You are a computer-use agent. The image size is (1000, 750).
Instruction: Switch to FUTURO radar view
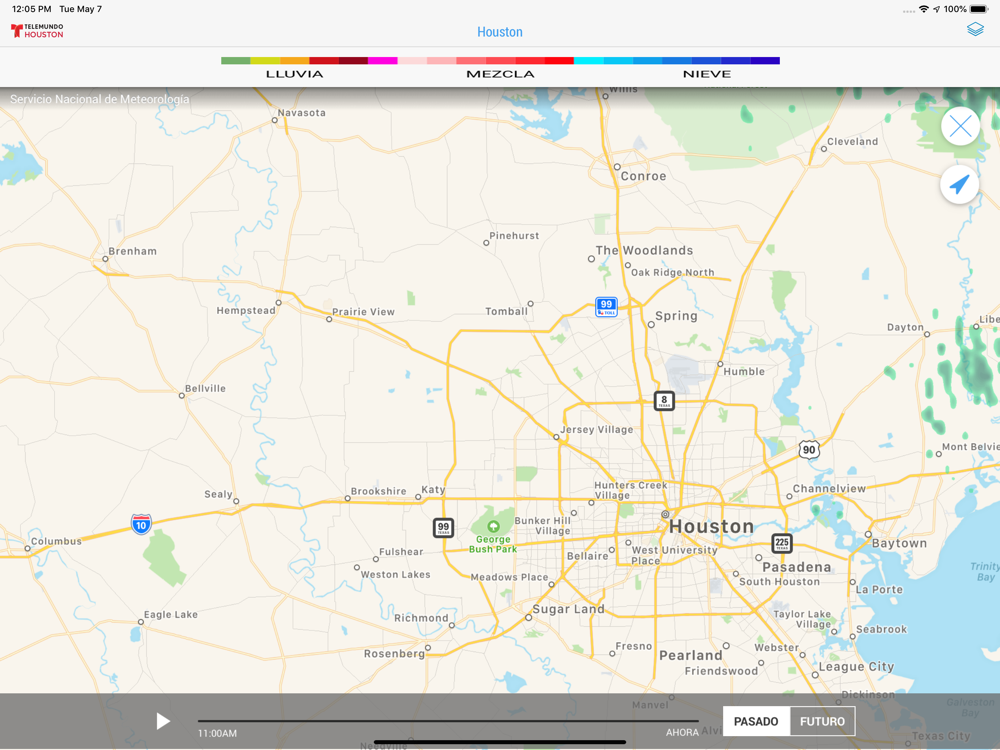tap(822, 721)
